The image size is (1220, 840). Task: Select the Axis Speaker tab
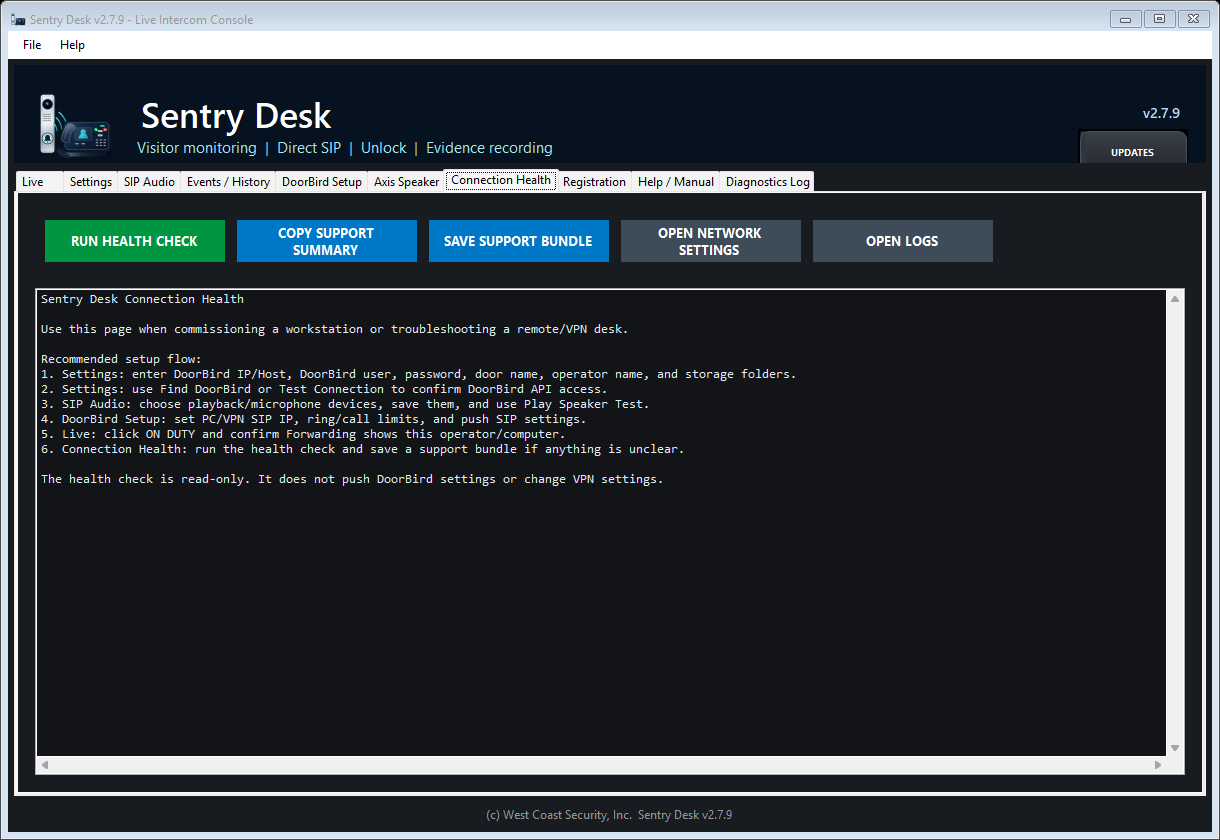tap(406, 182)
